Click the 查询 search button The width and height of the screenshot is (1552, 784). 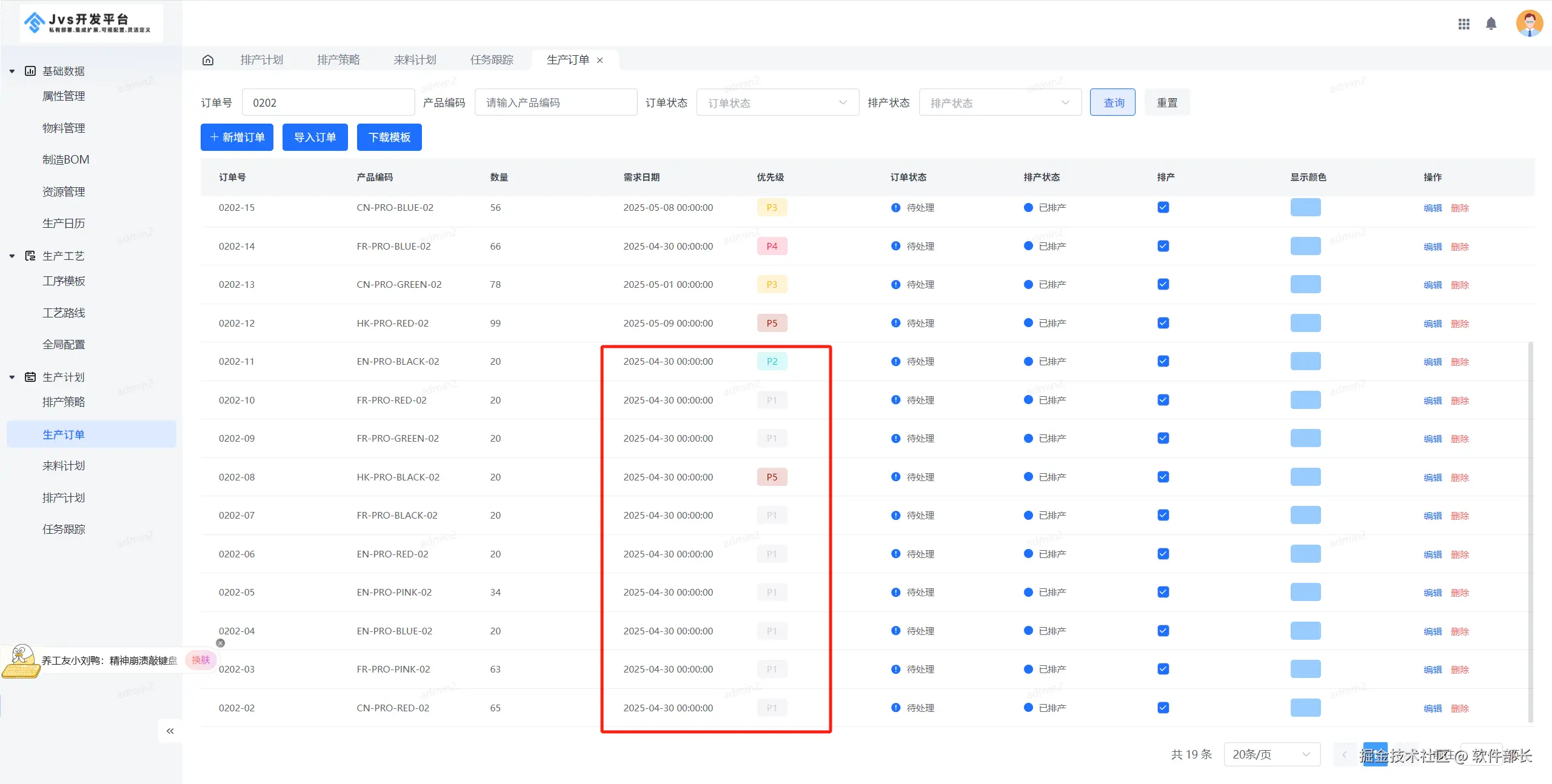(1112, 102)
